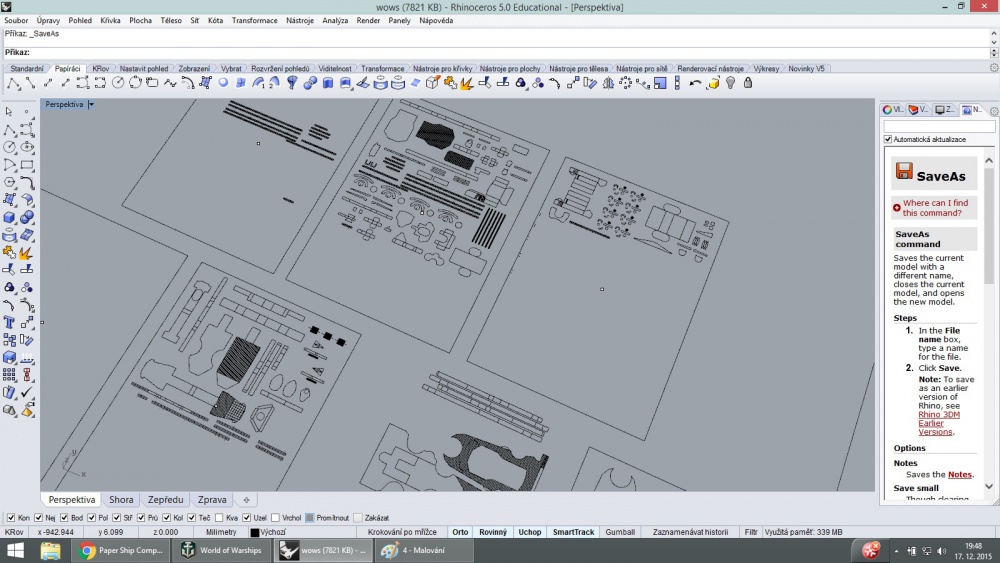The height and width of the screenshot is (563, 1000).
Task: Toggle the Bod osnap checkbox
Action: [x=64, y=518]
